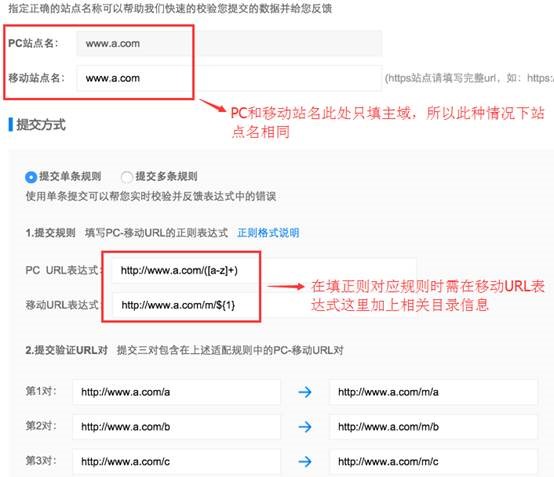554x477 pixels.
Task: Click 第2对 PC URL field http://www.a.com/b
Action: click(176, 426)
